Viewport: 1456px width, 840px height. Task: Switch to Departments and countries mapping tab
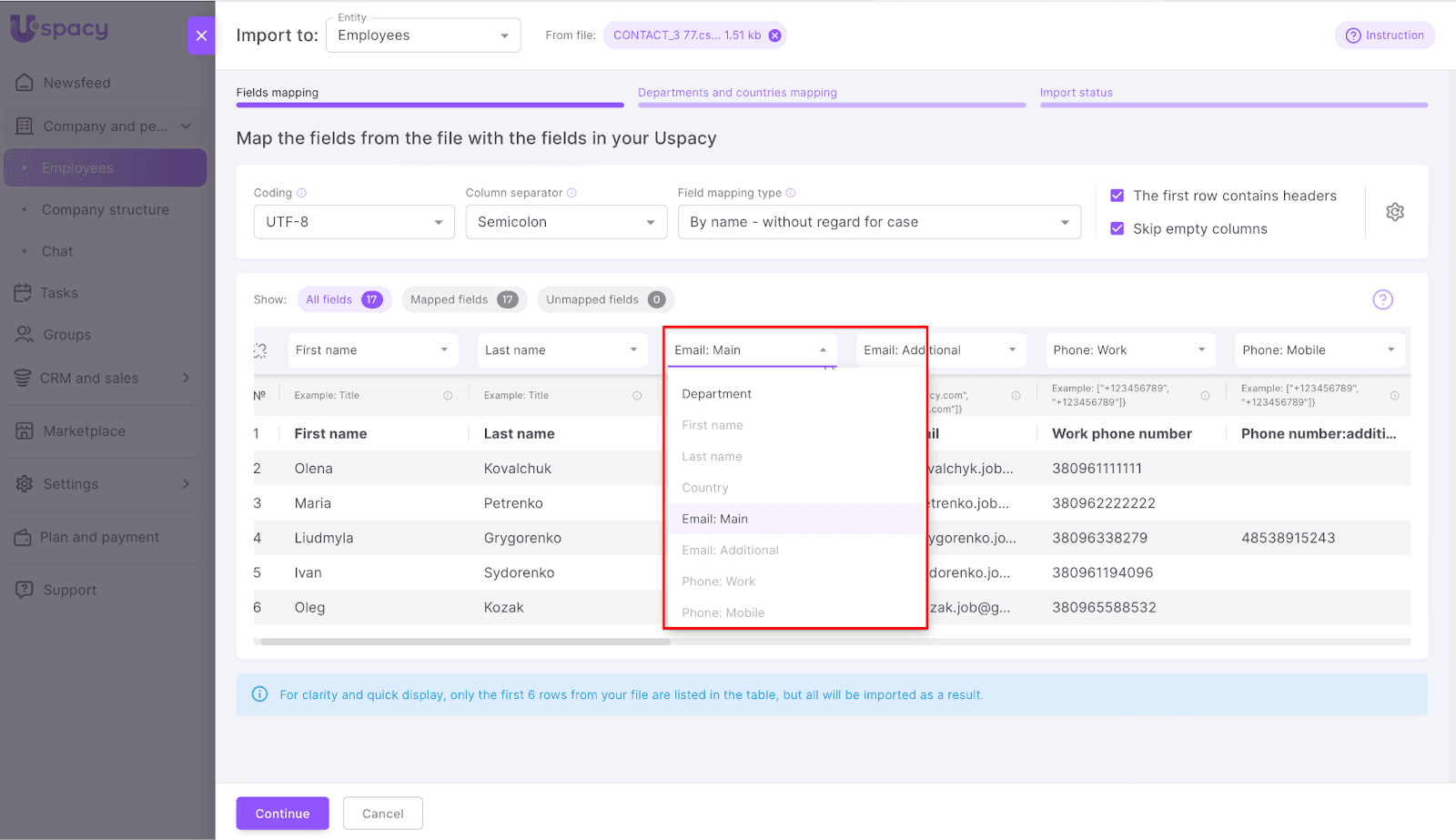737,93
